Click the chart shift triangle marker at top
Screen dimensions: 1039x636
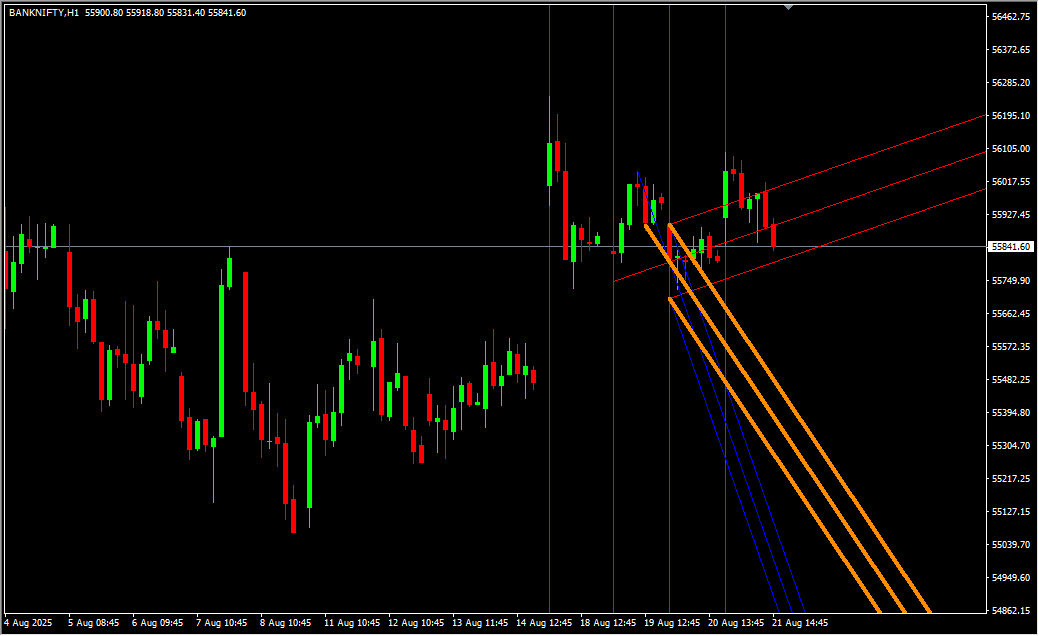(789, 7)
